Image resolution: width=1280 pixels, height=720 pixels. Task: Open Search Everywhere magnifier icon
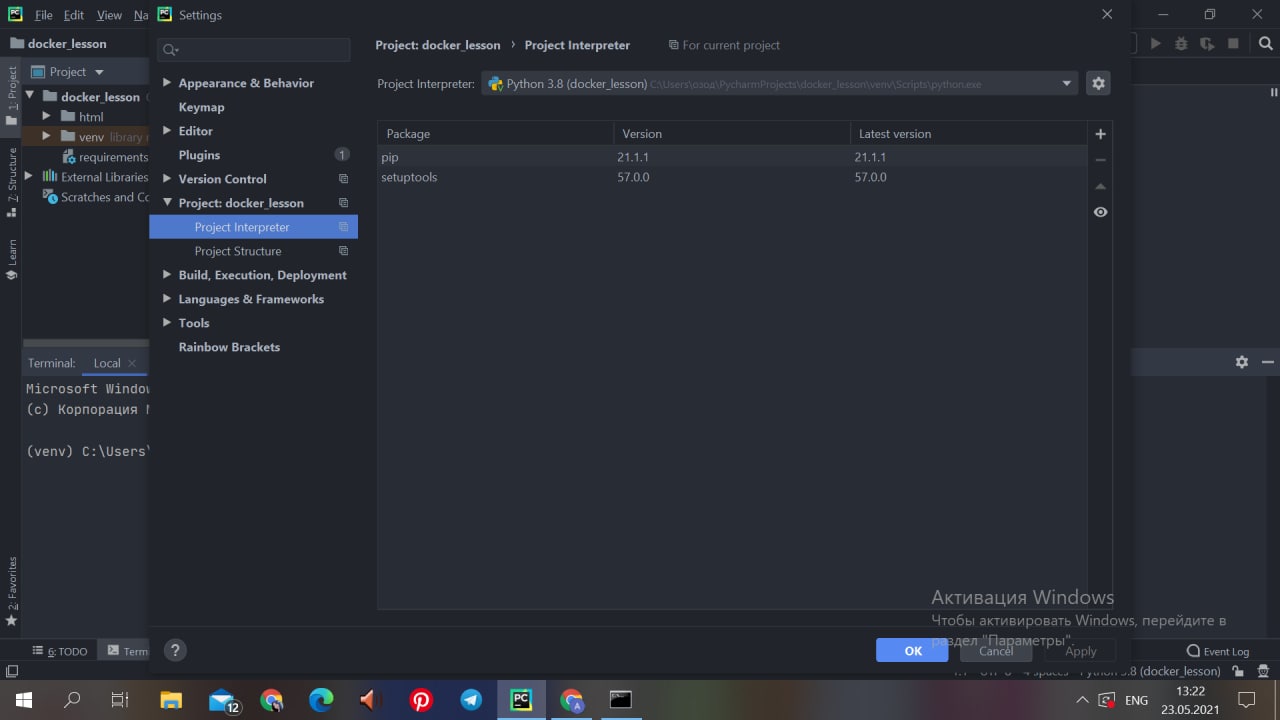[1265, 44]
